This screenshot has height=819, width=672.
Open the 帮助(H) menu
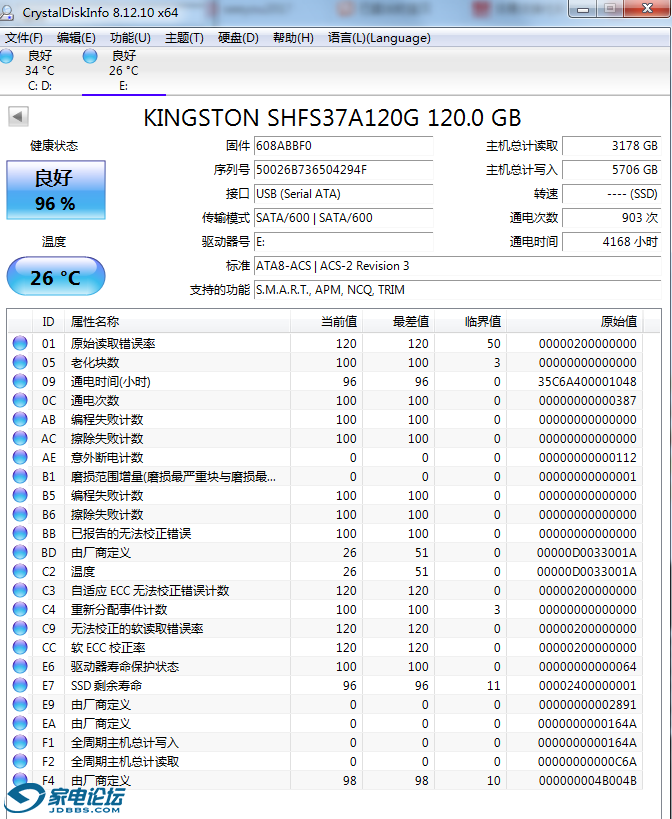click(x=293, y=38)
